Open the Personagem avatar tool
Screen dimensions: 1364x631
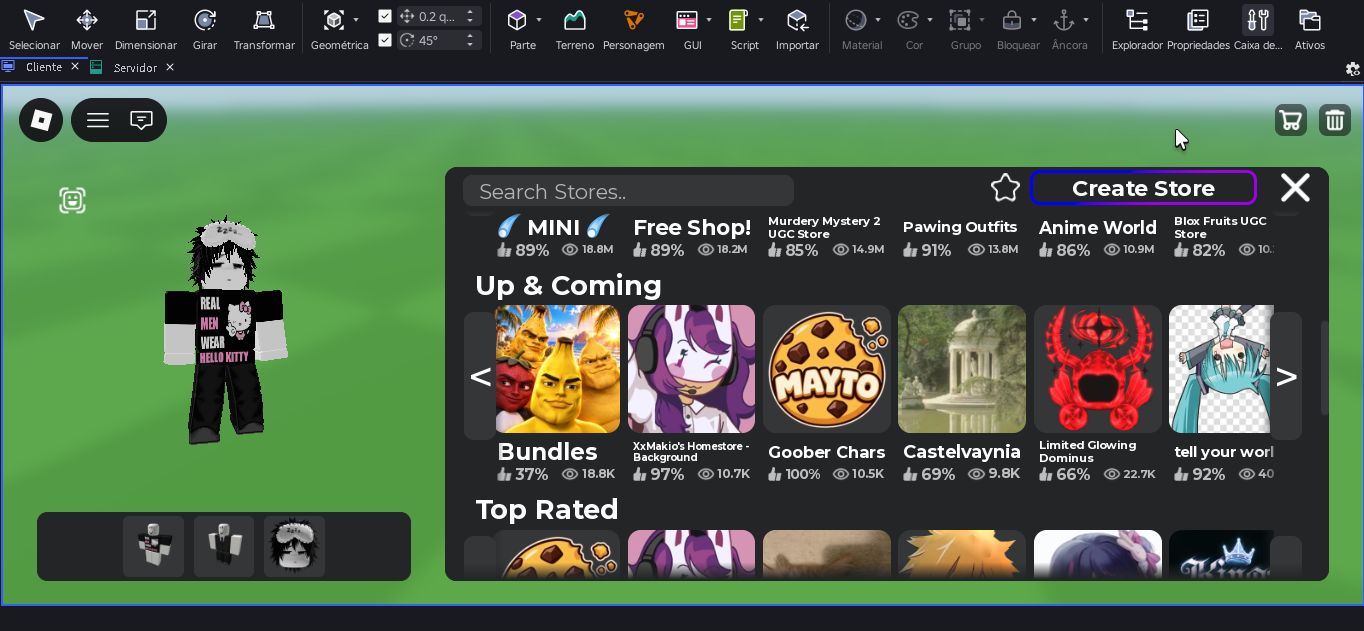634,20
